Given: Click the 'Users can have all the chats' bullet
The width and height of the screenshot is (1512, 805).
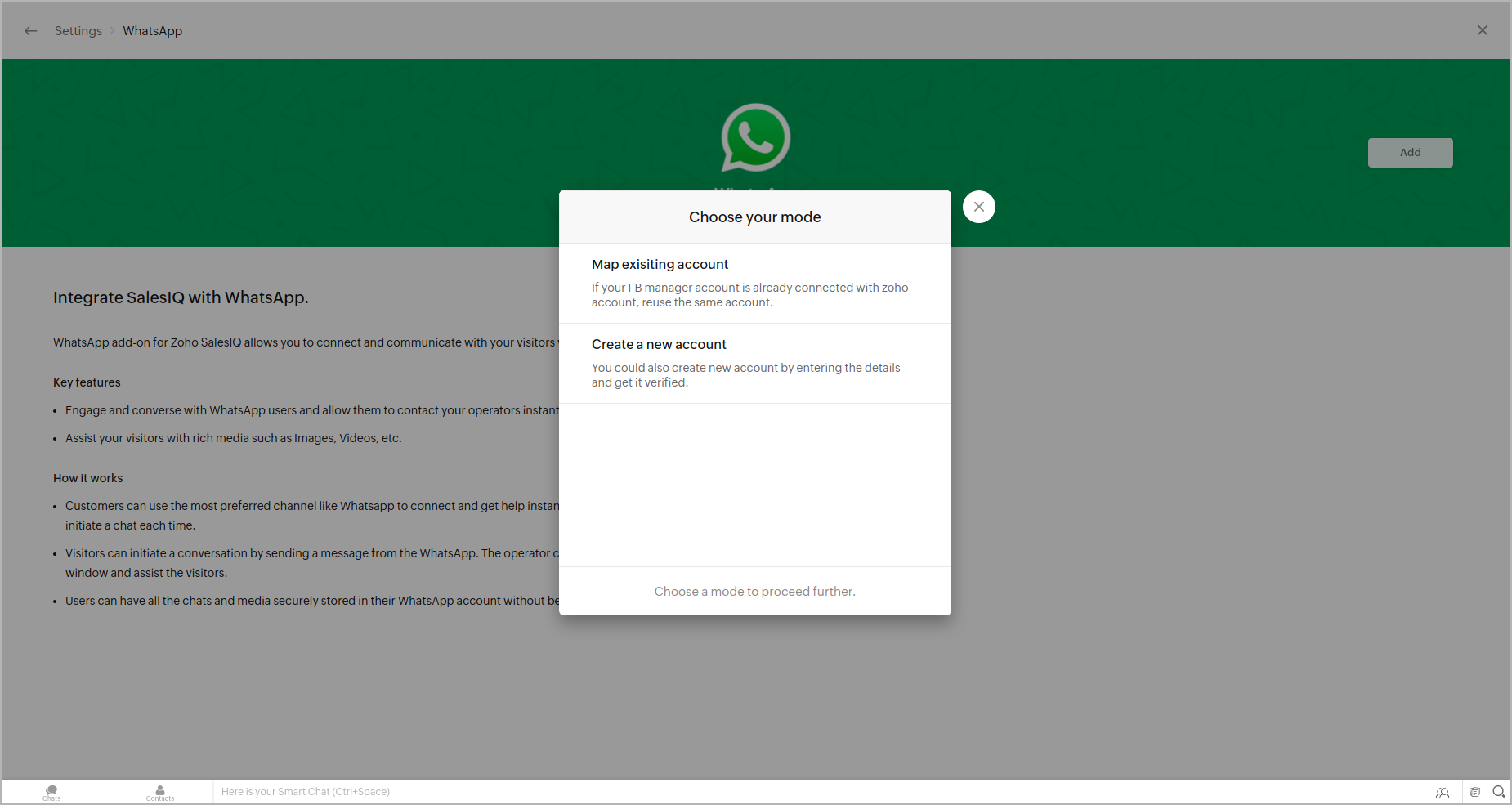Looking at the screenshot, I should [312, 601].
